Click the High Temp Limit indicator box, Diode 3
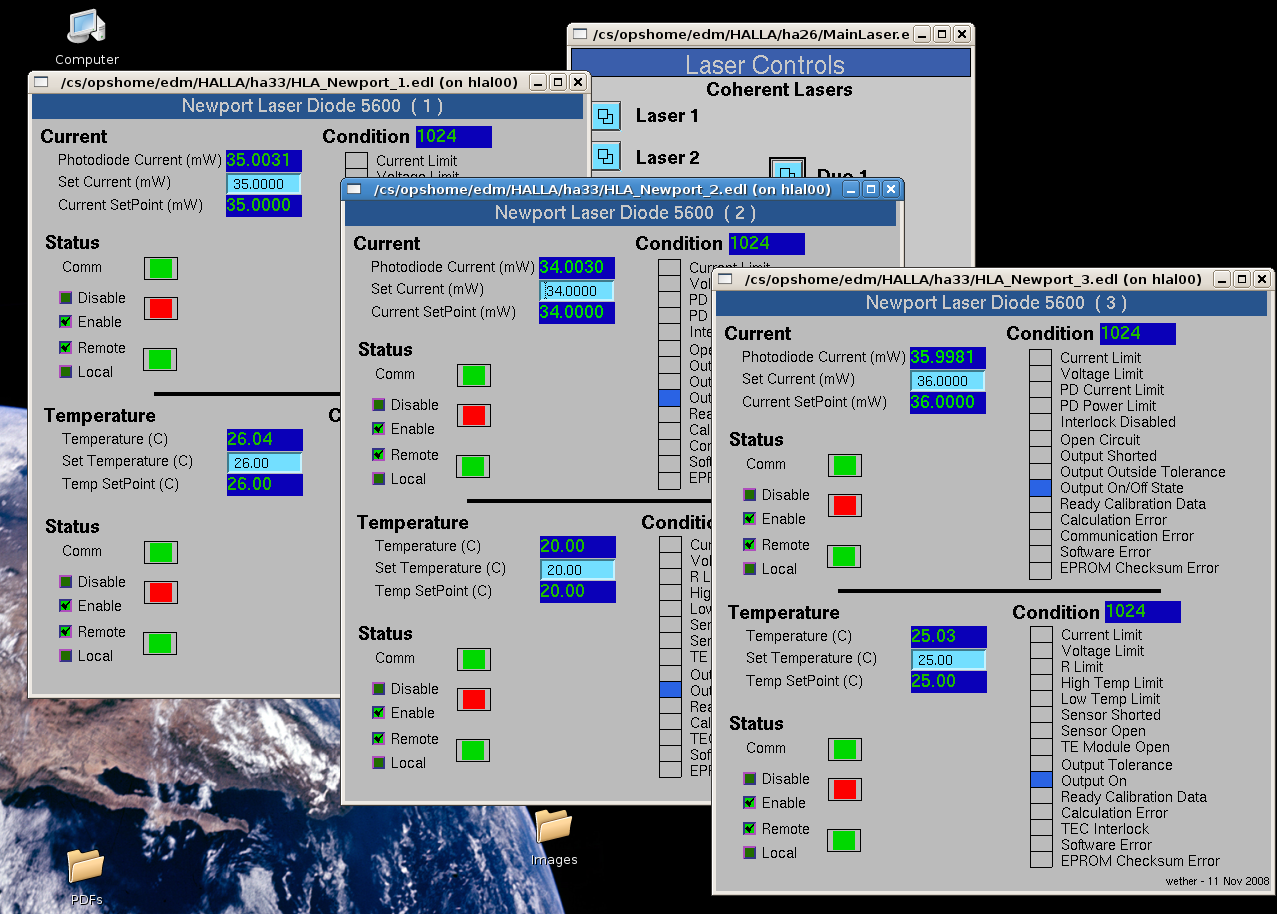This screenshot has height=914, width=1277. (1041, 683)
